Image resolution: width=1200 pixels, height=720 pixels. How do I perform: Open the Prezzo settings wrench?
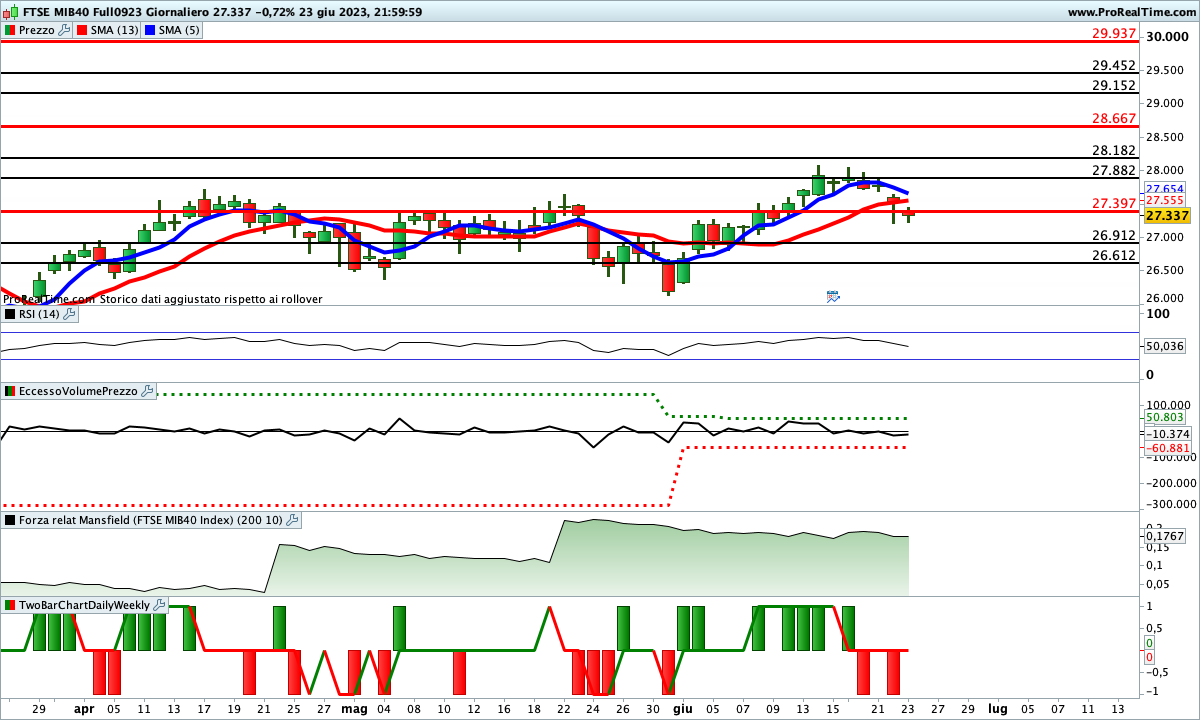(65, 30)
